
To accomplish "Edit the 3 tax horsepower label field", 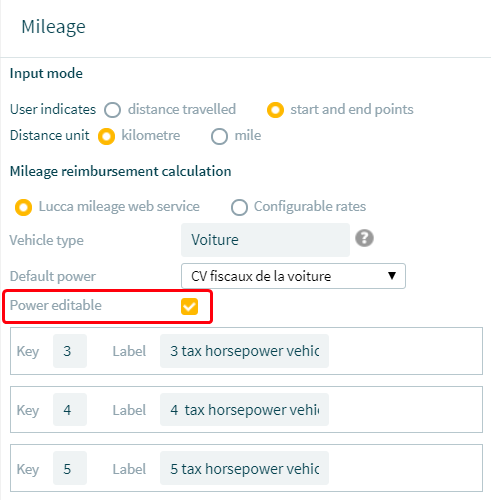I will click(x=244, y=351).
